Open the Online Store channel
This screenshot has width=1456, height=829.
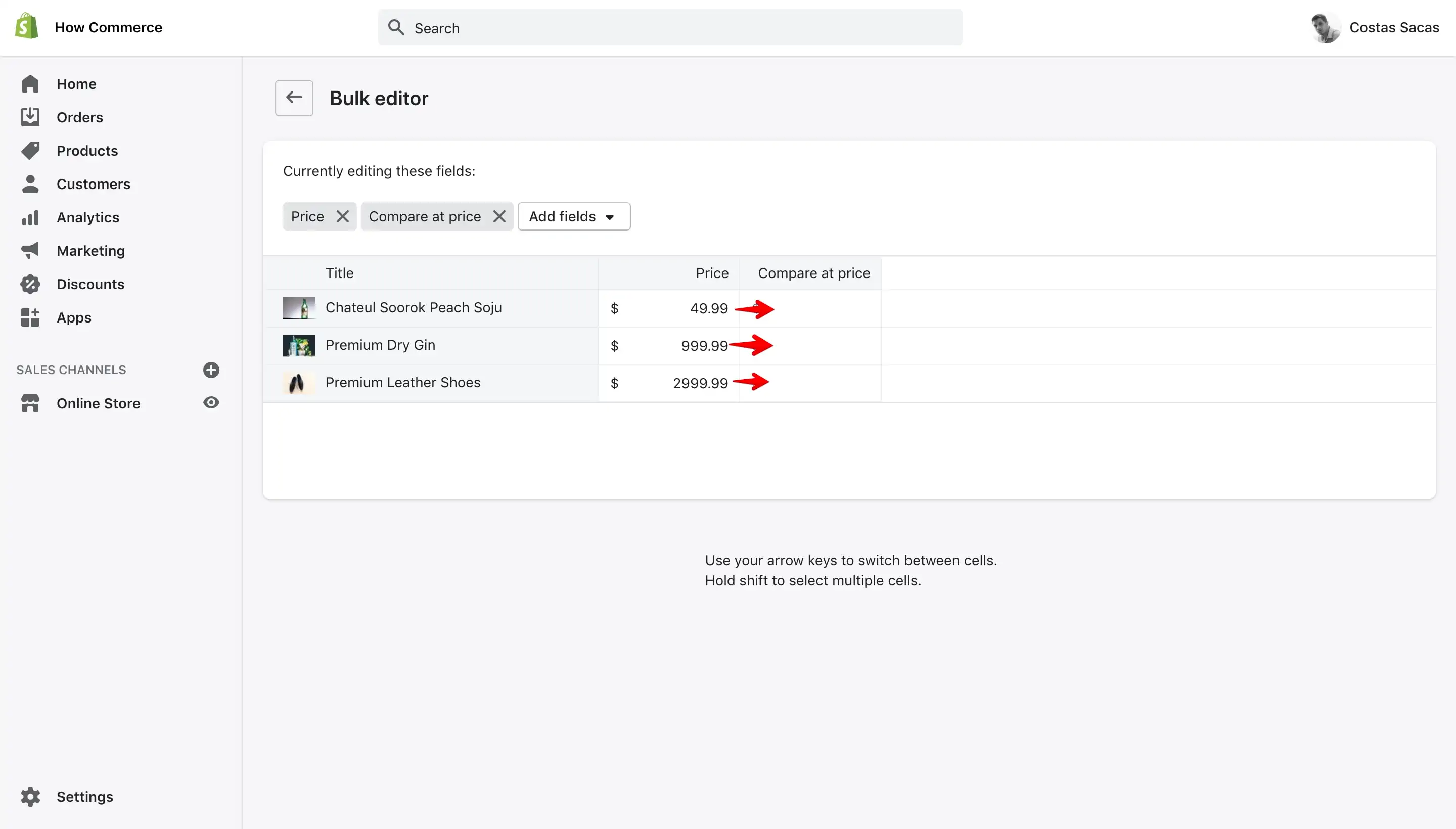pyautogui.click(x=99, y=403)
